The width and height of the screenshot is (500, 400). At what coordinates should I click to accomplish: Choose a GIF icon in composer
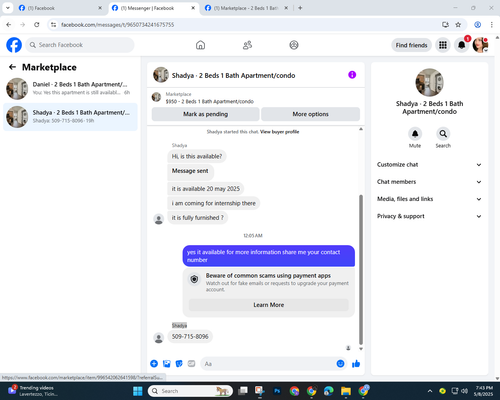[191, 364]
